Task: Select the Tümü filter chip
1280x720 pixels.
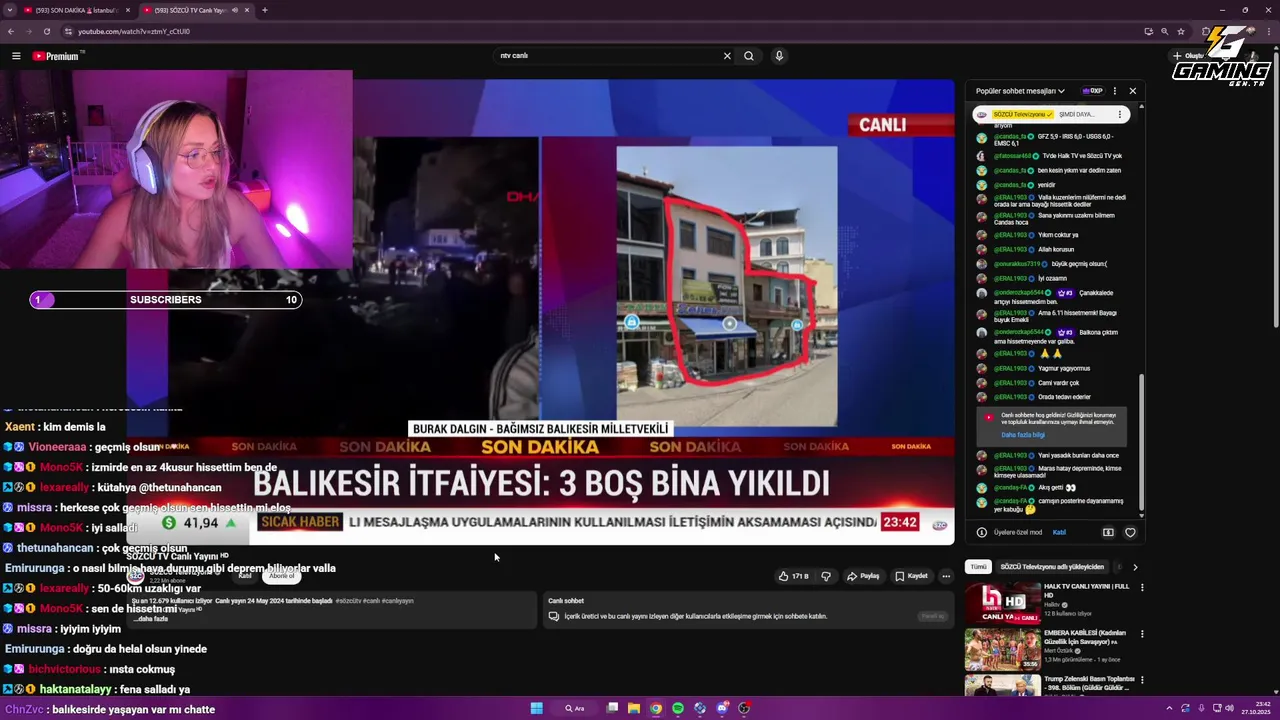Action: click(x=978, y=567)
